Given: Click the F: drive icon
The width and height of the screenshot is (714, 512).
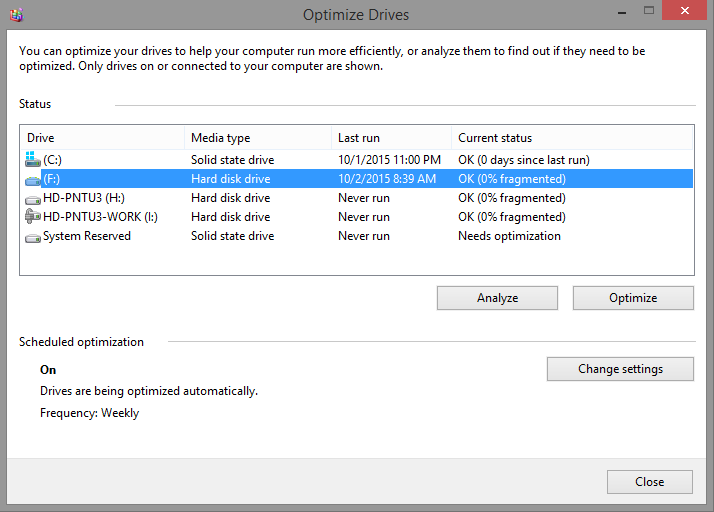Looking at the screenshot, I should (33, 179).
